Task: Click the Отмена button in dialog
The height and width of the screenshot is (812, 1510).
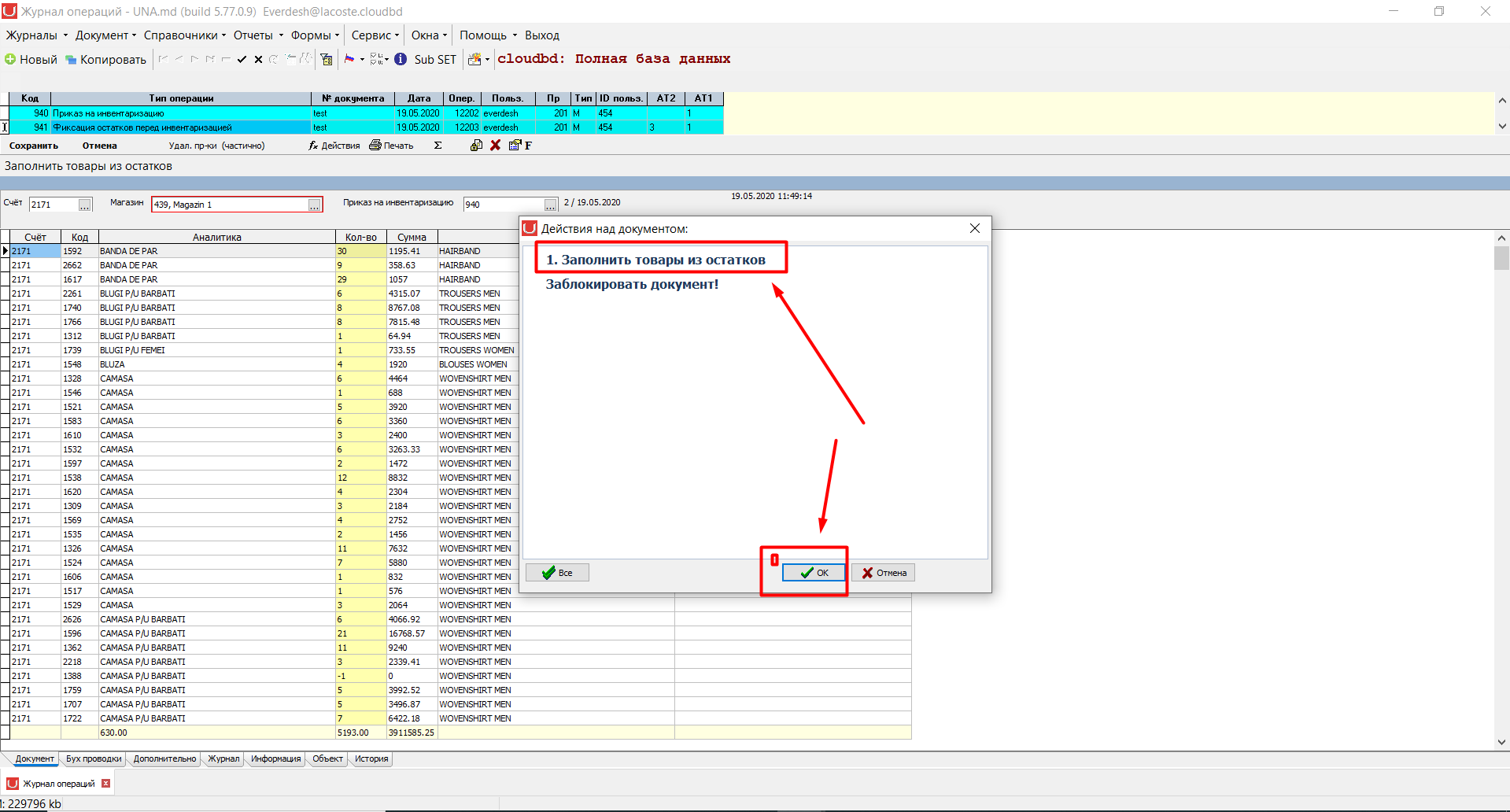Action: pos(883,573)
